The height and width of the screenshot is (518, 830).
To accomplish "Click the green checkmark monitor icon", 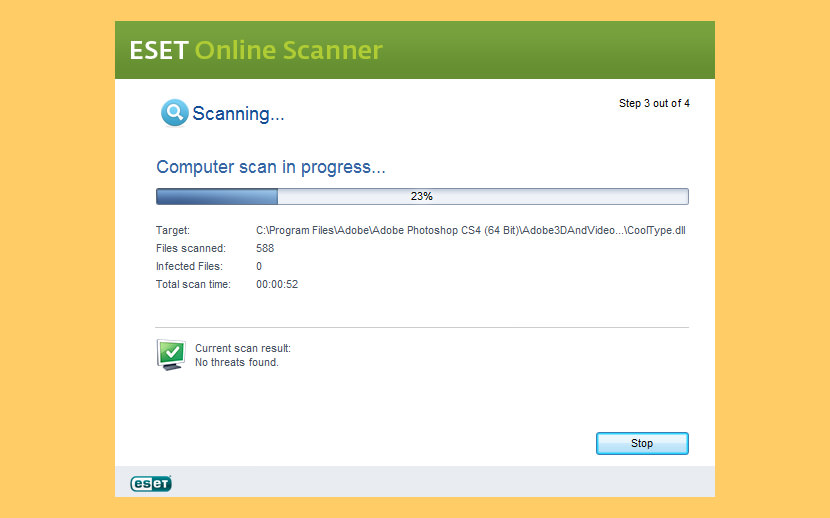I will point(171,354).
